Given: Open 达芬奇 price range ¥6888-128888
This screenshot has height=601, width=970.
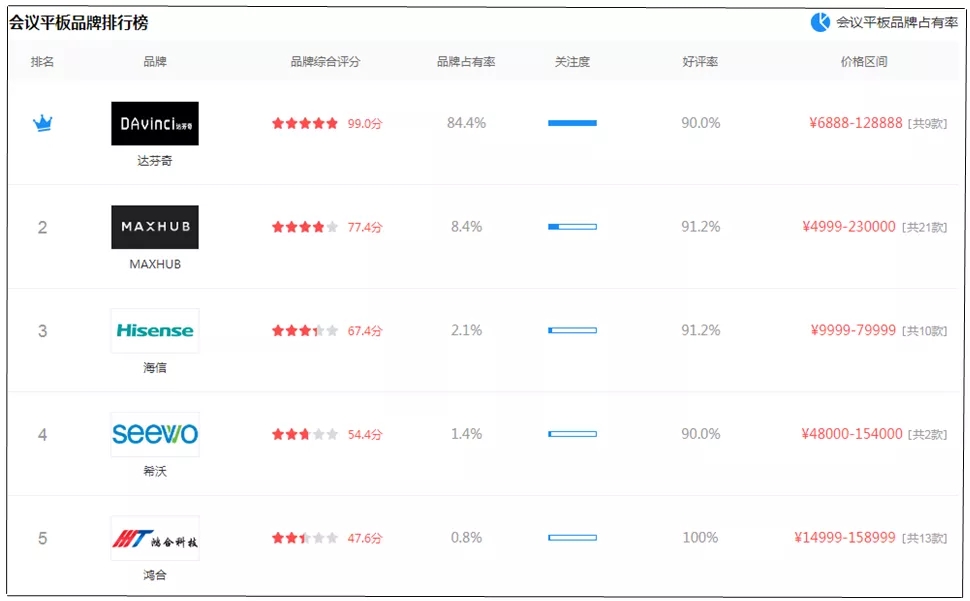Looking at the screenshot, I should 855,123.
